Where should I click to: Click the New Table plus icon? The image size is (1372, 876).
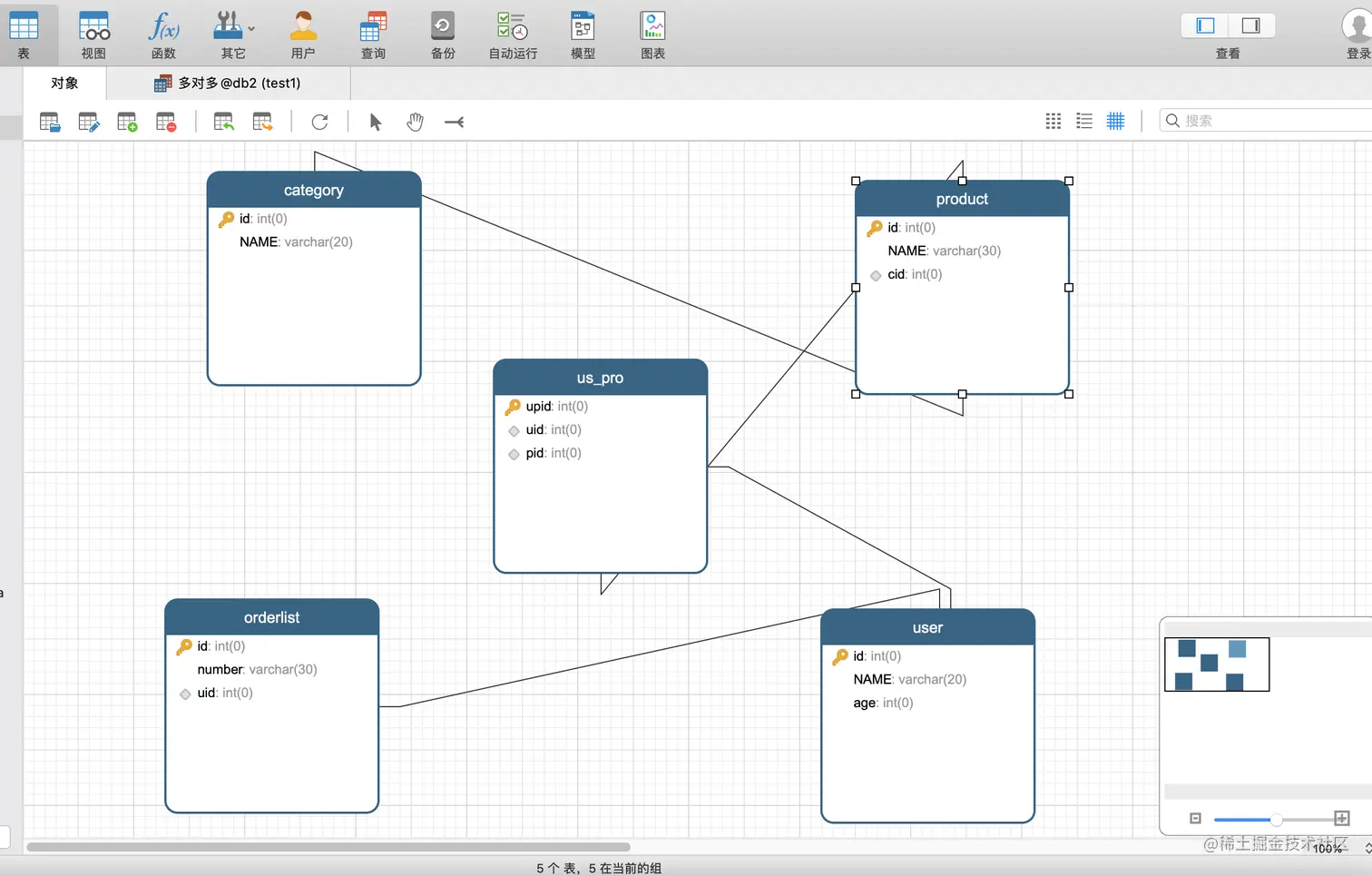pyautogui.click(x=127, y=122)
